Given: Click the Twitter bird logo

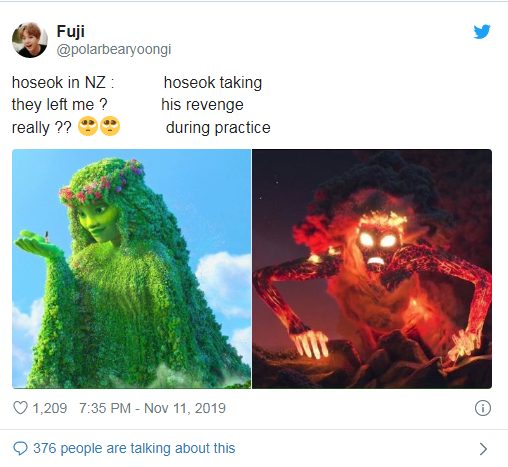Looking at the screenshot, I should click(482, 32).
